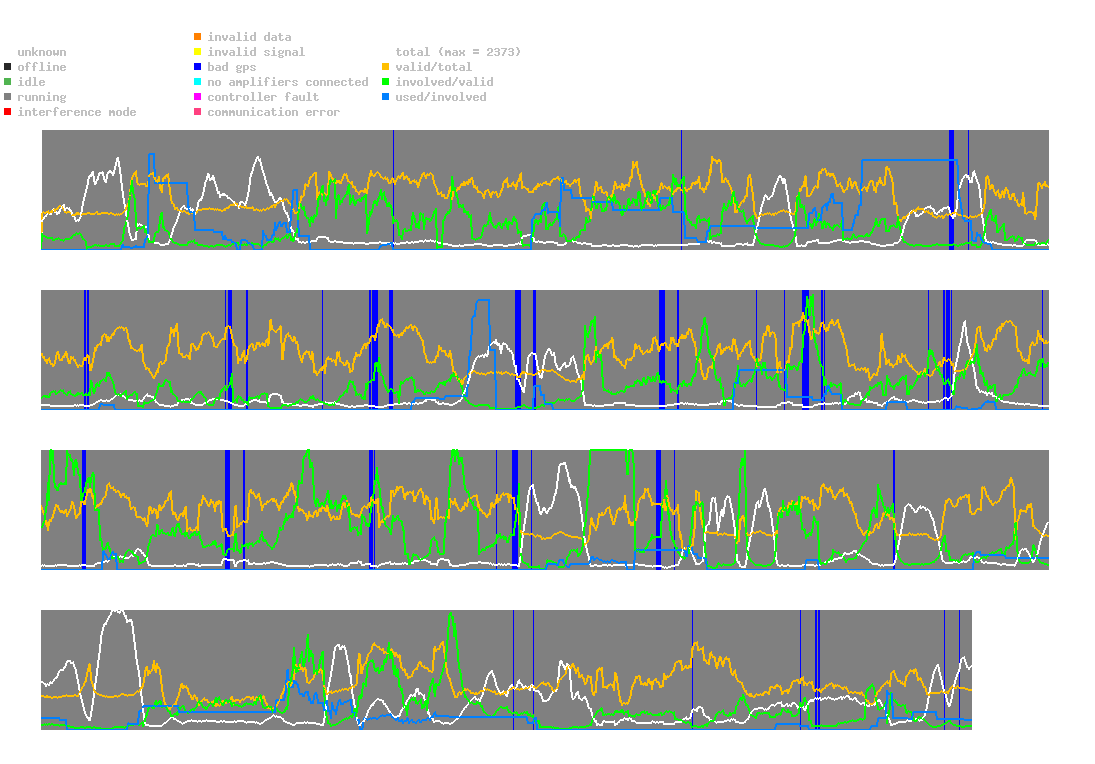Select the 'invalid signal' legend label

pos(256,52)
